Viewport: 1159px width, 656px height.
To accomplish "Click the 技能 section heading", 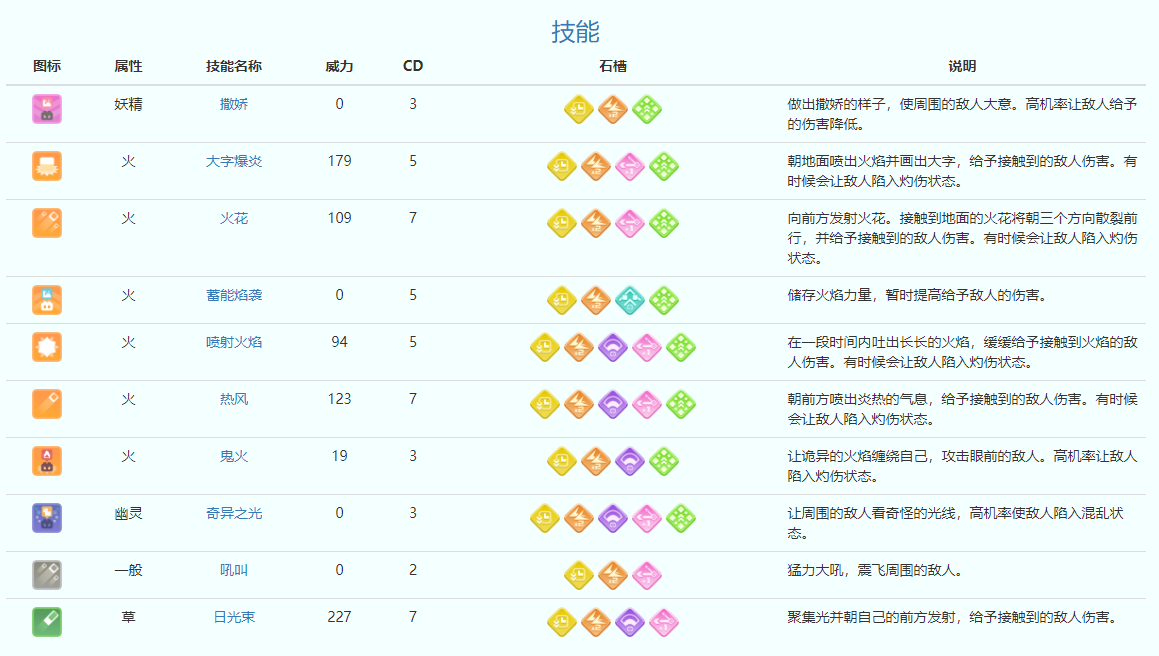I will point(575,32).
